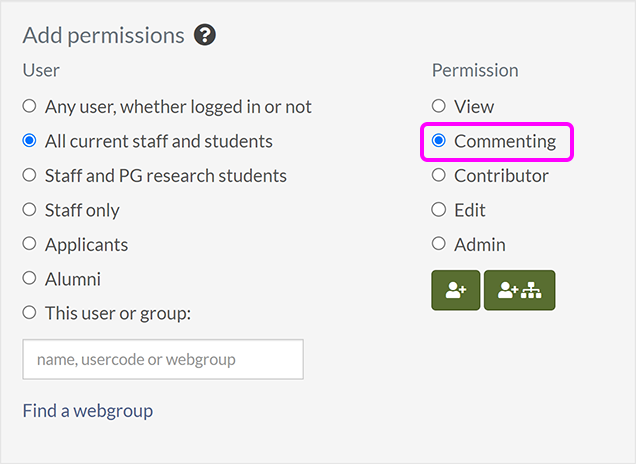Click the 'Add permissions' heading text
This screenshot has height=464, width=636.
pyautogui.click(x=103, y=35)
